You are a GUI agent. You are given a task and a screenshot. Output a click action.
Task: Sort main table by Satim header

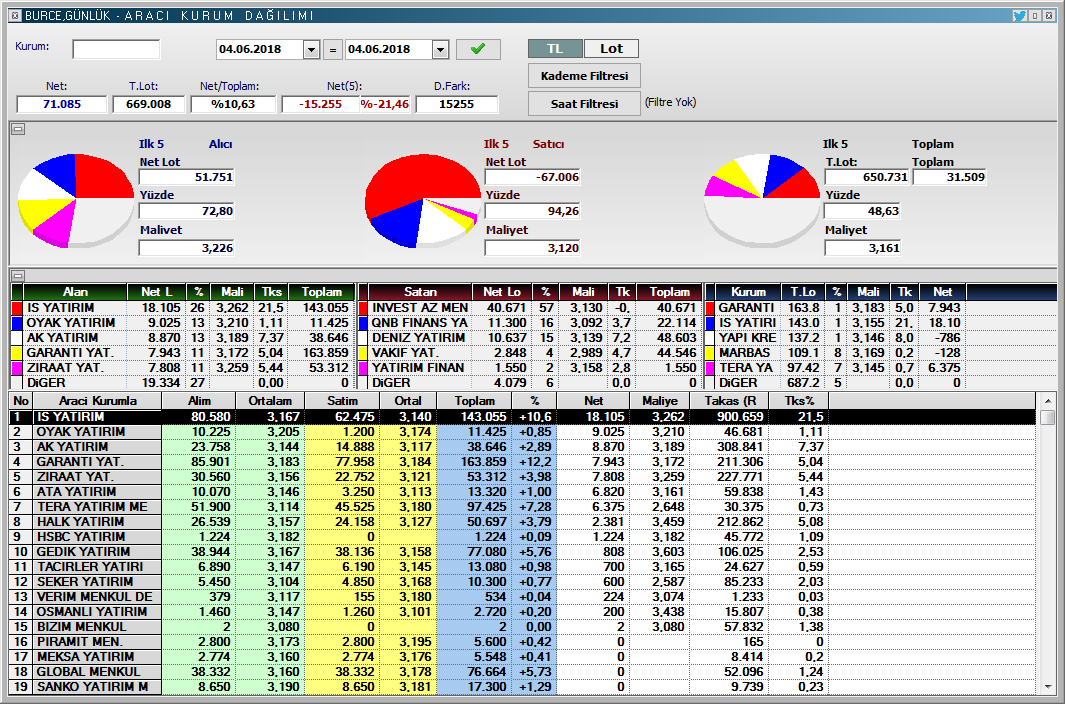pyautogui.click(x=342, y=401)
